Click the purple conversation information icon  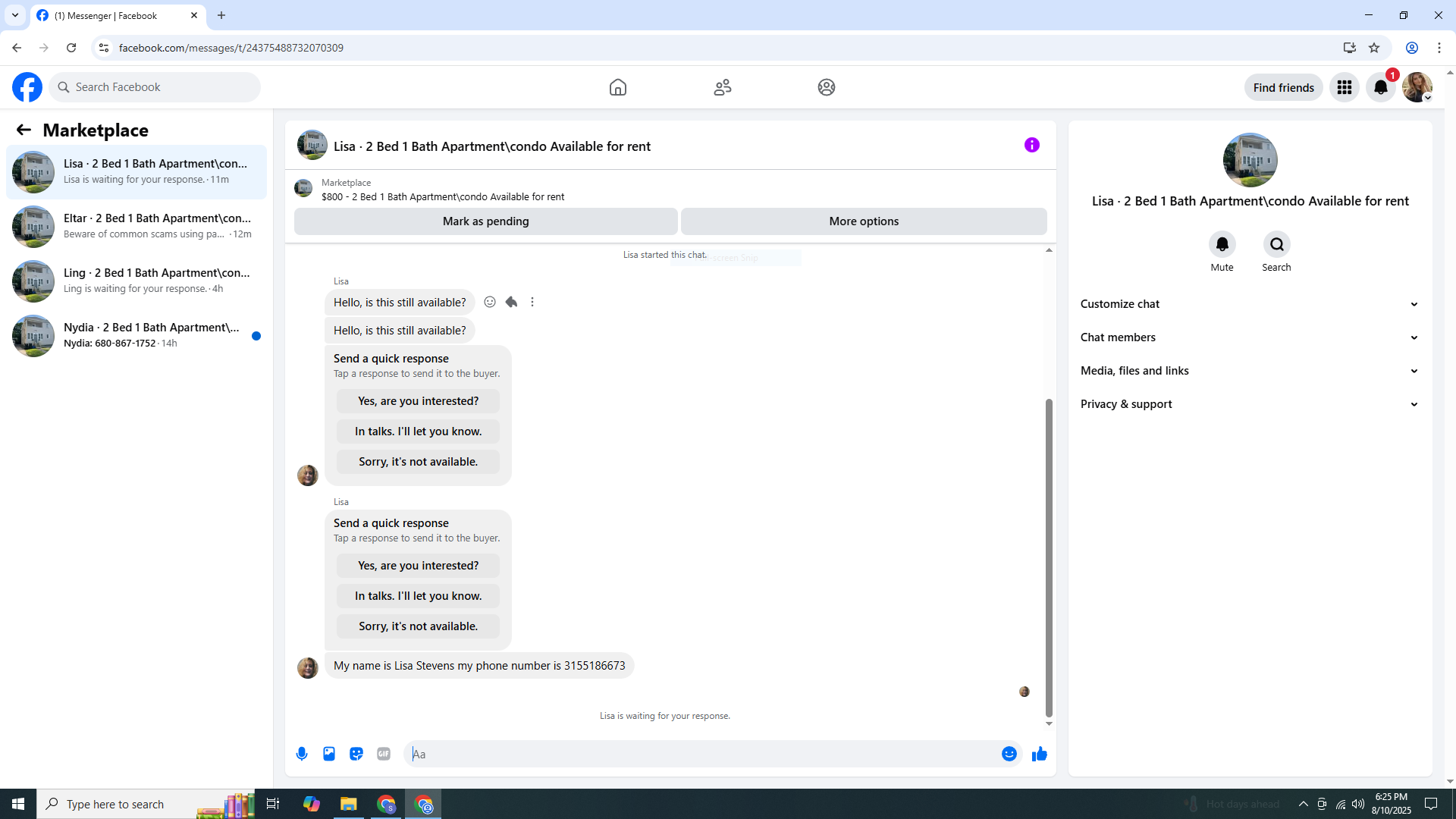[x=1031, y=145]
